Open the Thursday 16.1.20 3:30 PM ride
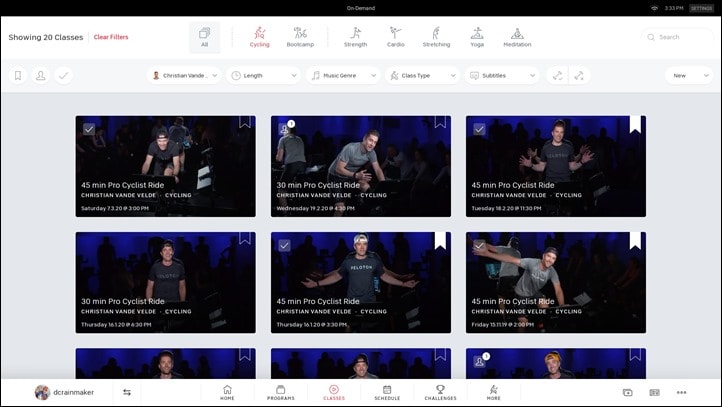722x407 pixels. [361, 282]
